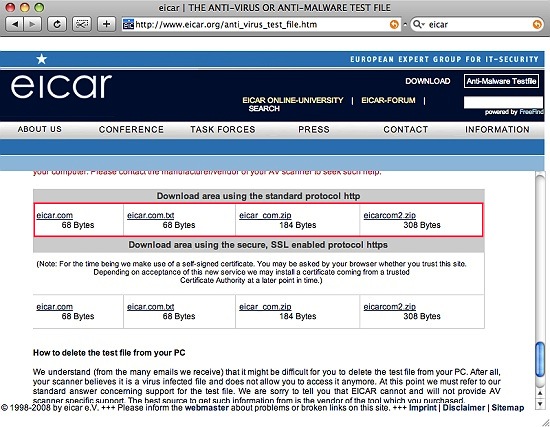Open the ABOUT US menu
This screenshot has height=427, width=550.
(40, 129)
